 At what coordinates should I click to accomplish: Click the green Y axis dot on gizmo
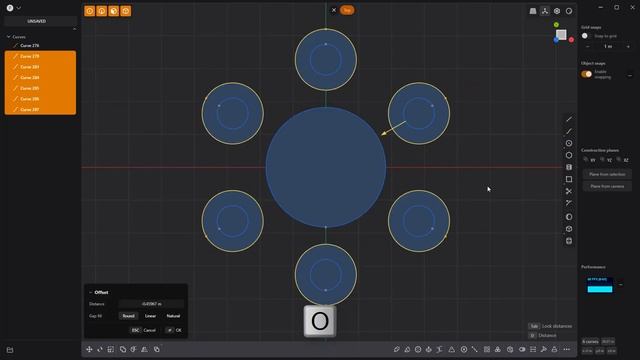pos(556,25)
